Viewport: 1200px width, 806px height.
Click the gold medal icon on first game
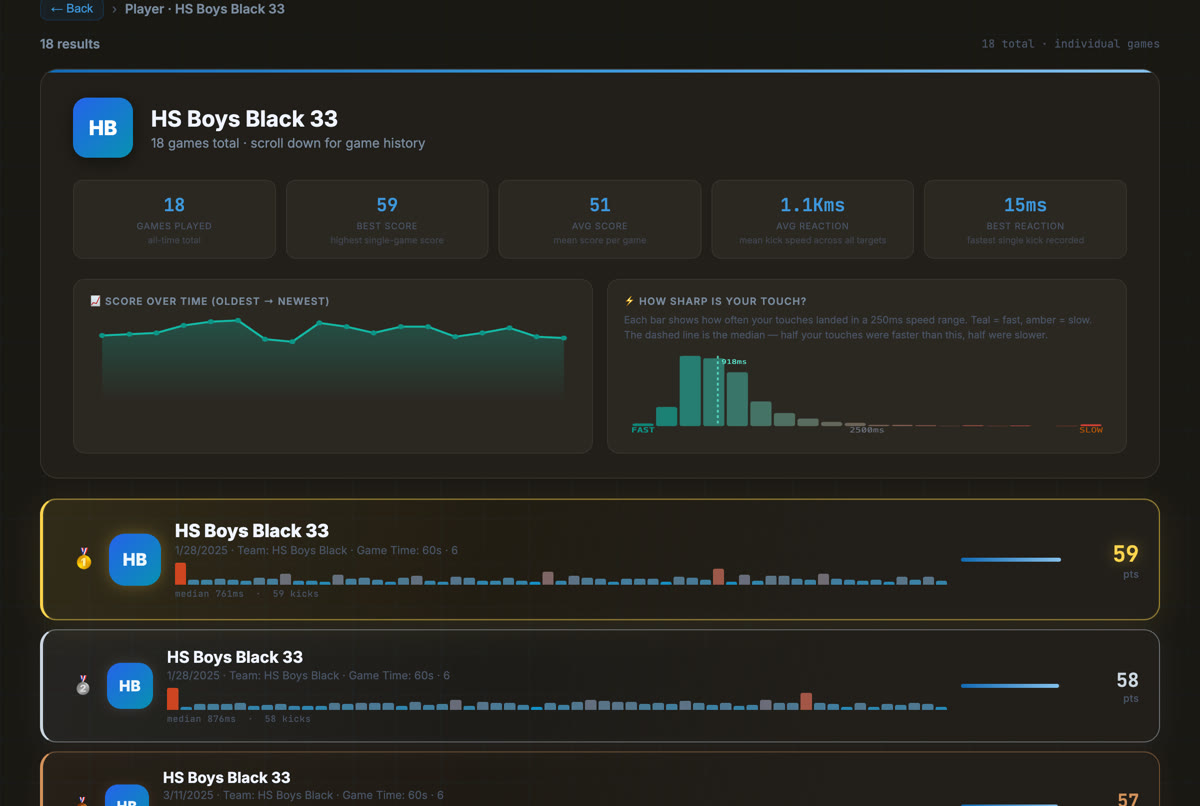(84, 559)
